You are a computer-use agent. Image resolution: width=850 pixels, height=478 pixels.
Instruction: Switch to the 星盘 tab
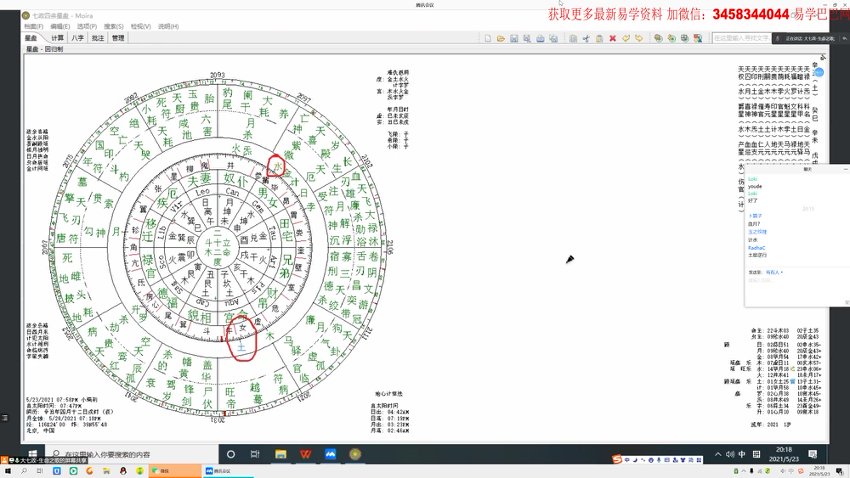click(31, 38)
